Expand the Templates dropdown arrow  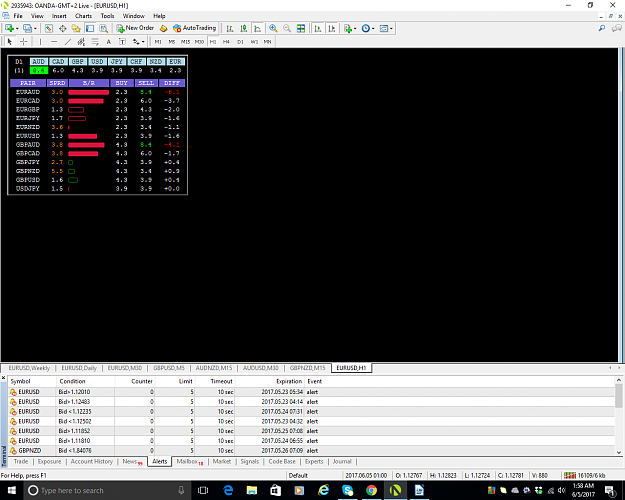click(x=391, y=28)
